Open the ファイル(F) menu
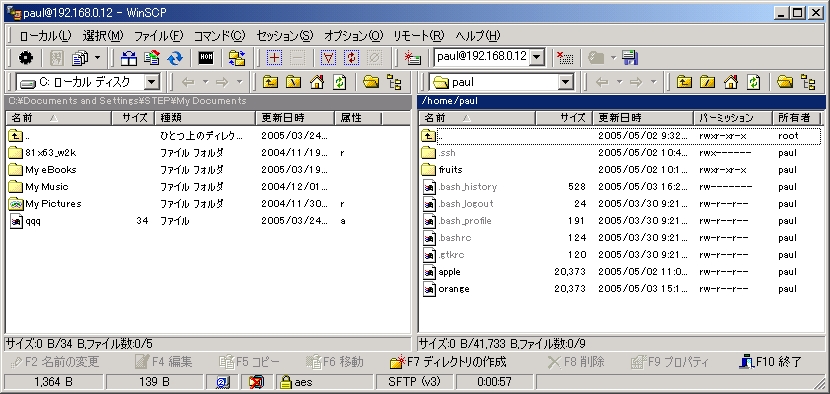Image resolution: width=830 pixels, height=394 pixels. (158, 36)
